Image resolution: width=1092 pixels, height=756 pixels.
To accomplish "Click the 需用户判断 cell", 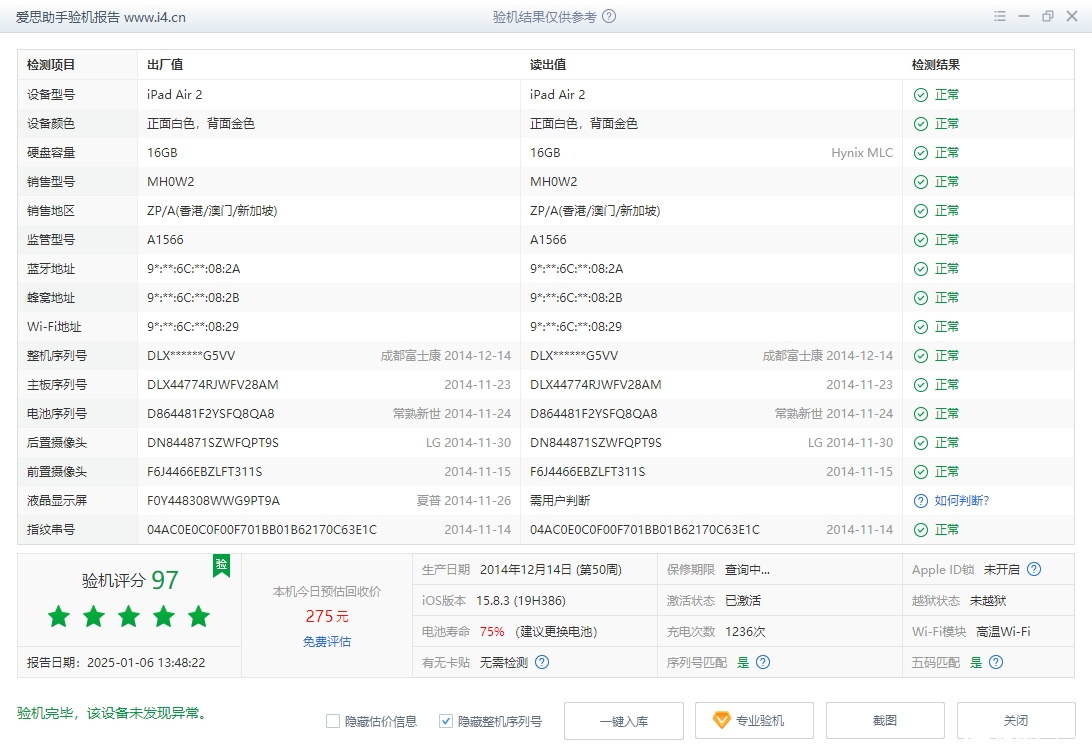I will tap(560, 501).
